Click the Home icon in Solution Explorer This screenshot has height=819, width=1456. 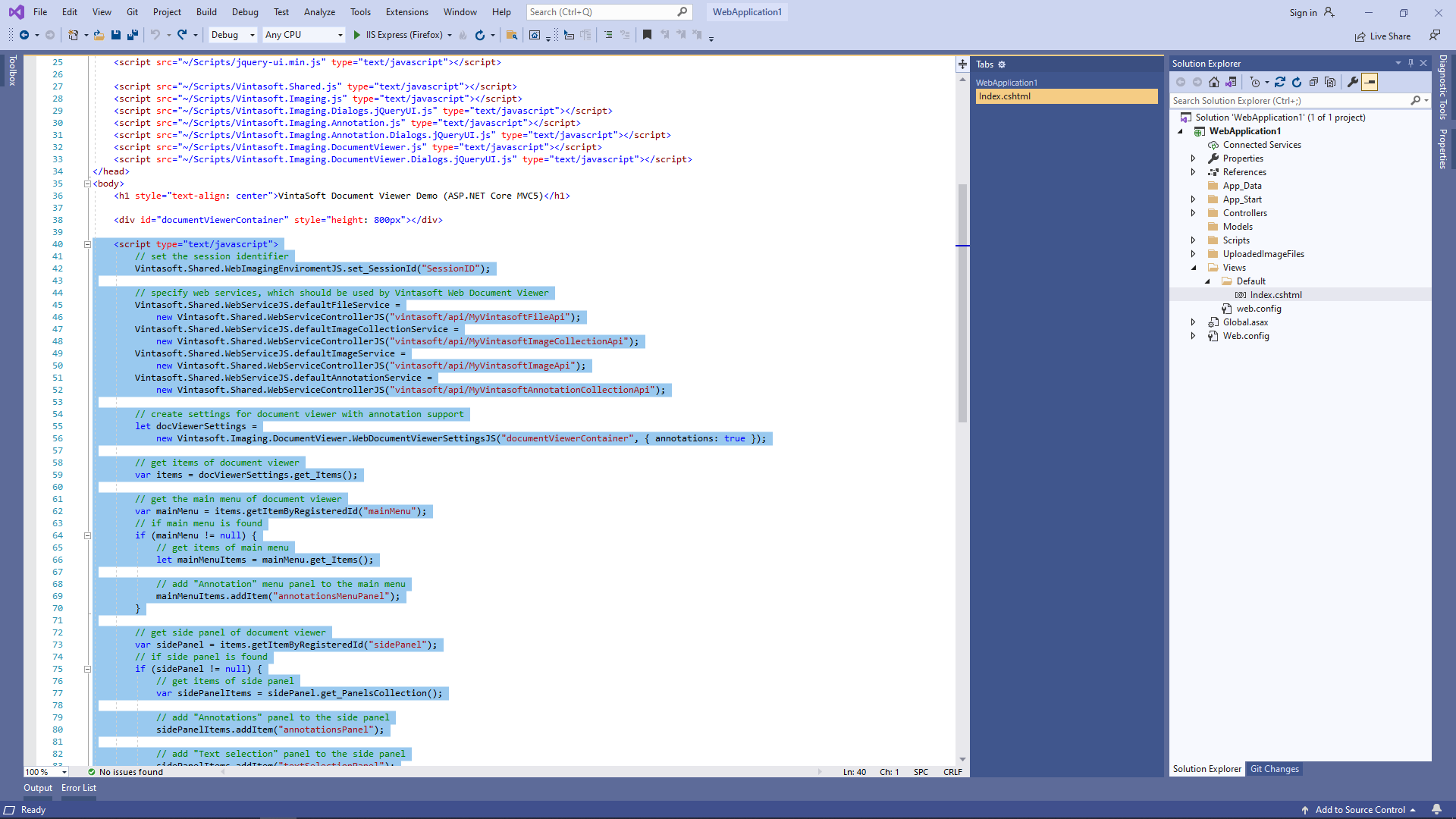(1214, 82)
